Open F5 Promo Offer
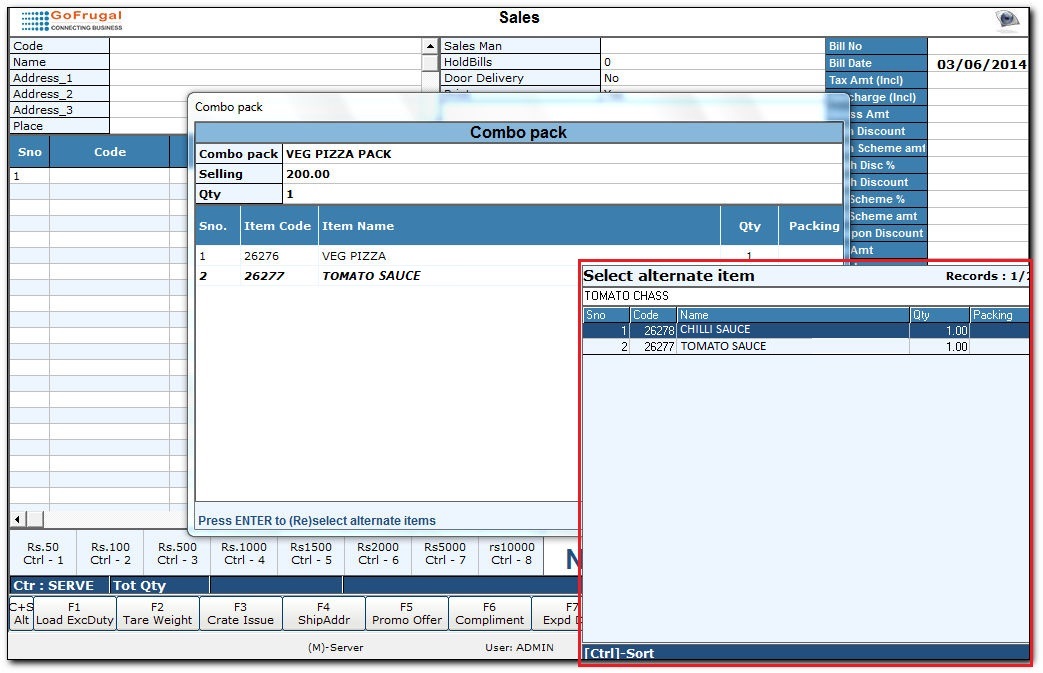1043x673 pixels. [x=406, y=613]
